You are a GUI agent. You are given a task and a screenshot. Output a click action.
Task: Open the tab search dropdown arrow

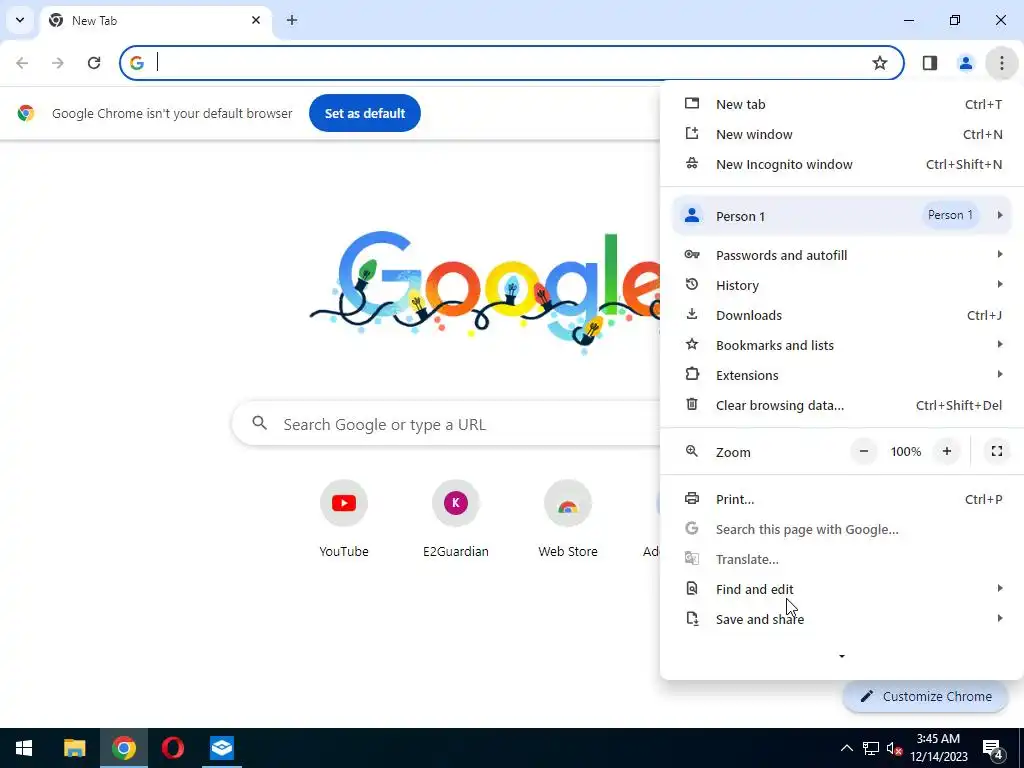(20, 20)
